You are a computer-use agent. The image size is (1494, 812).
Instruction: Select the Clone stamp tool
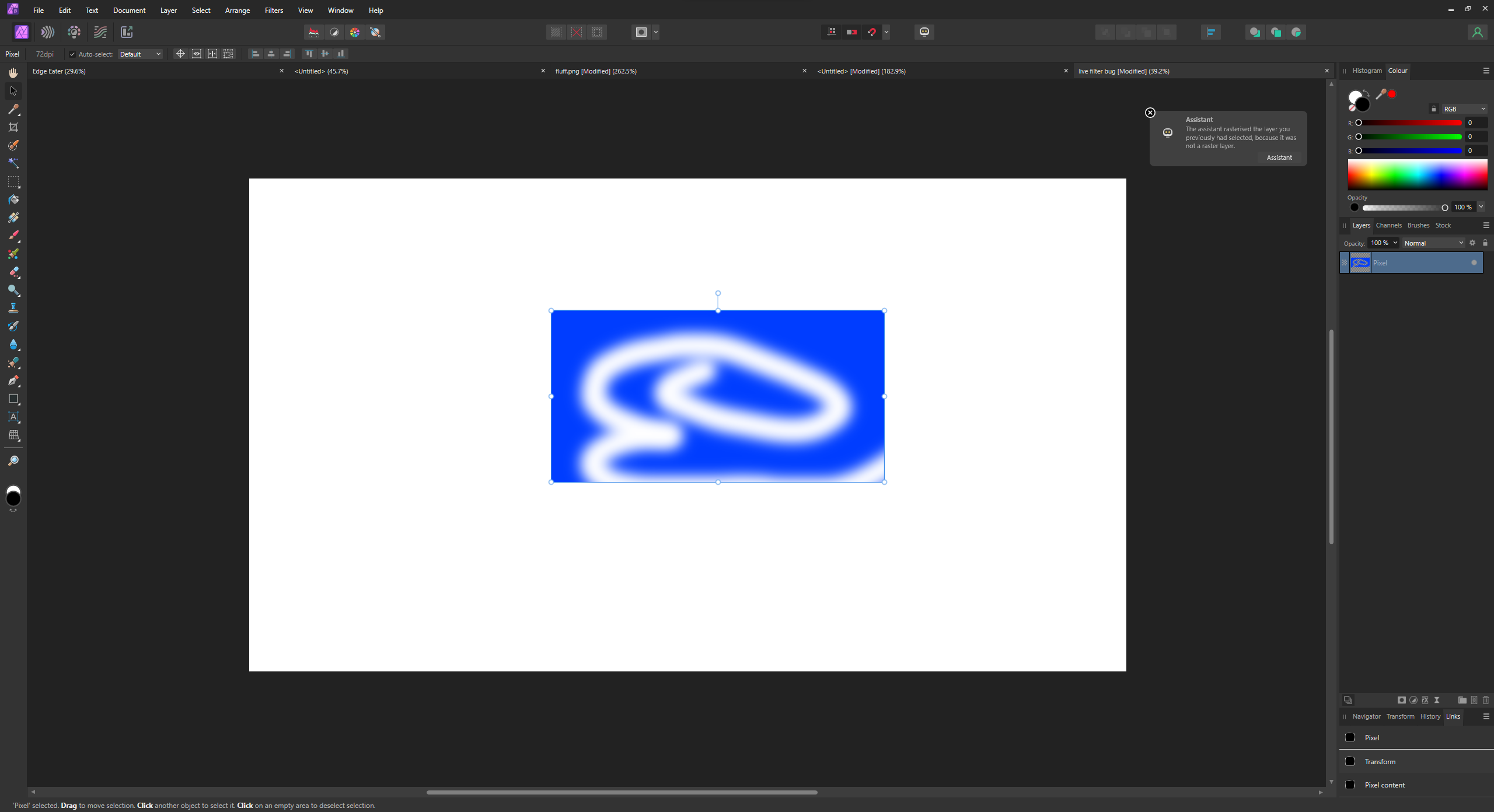pyautogui.click(x=13, y=308)
